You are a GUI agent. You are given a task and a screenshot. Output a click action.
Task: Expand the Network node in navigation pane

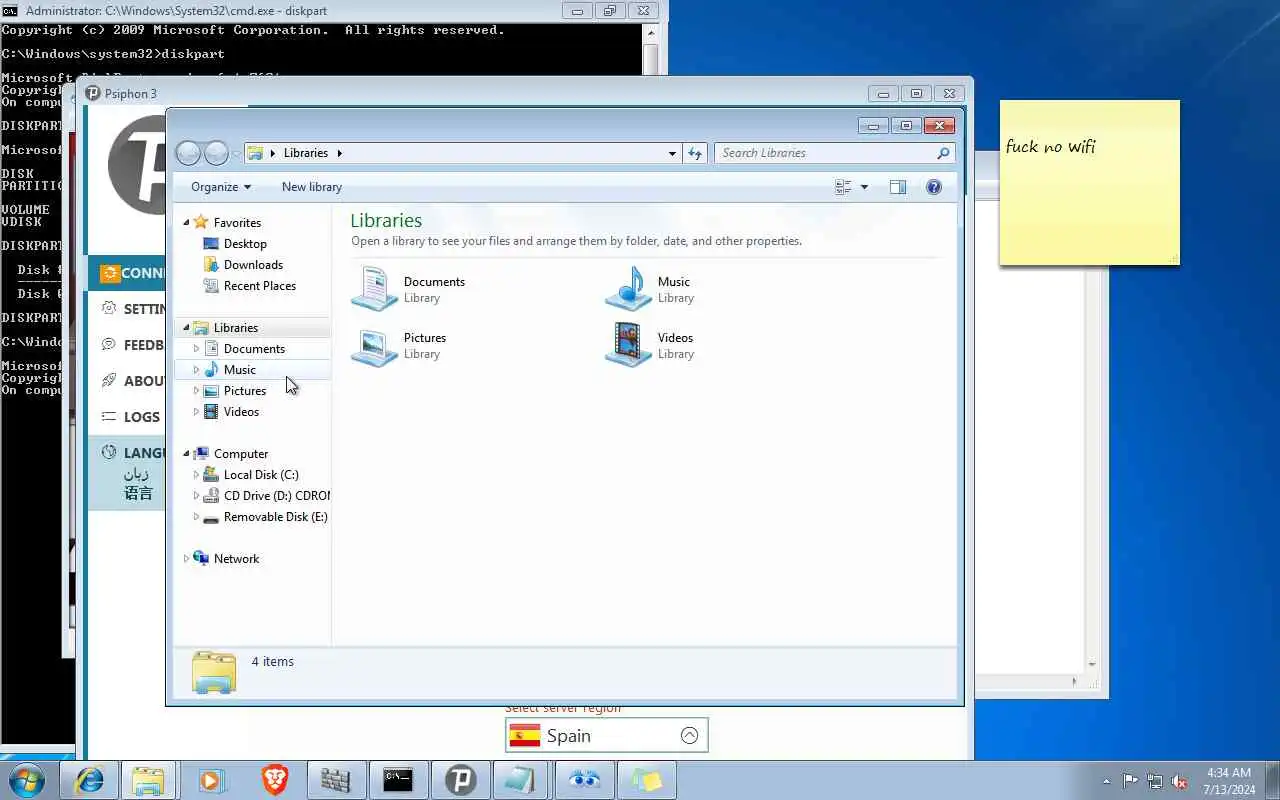186,559
